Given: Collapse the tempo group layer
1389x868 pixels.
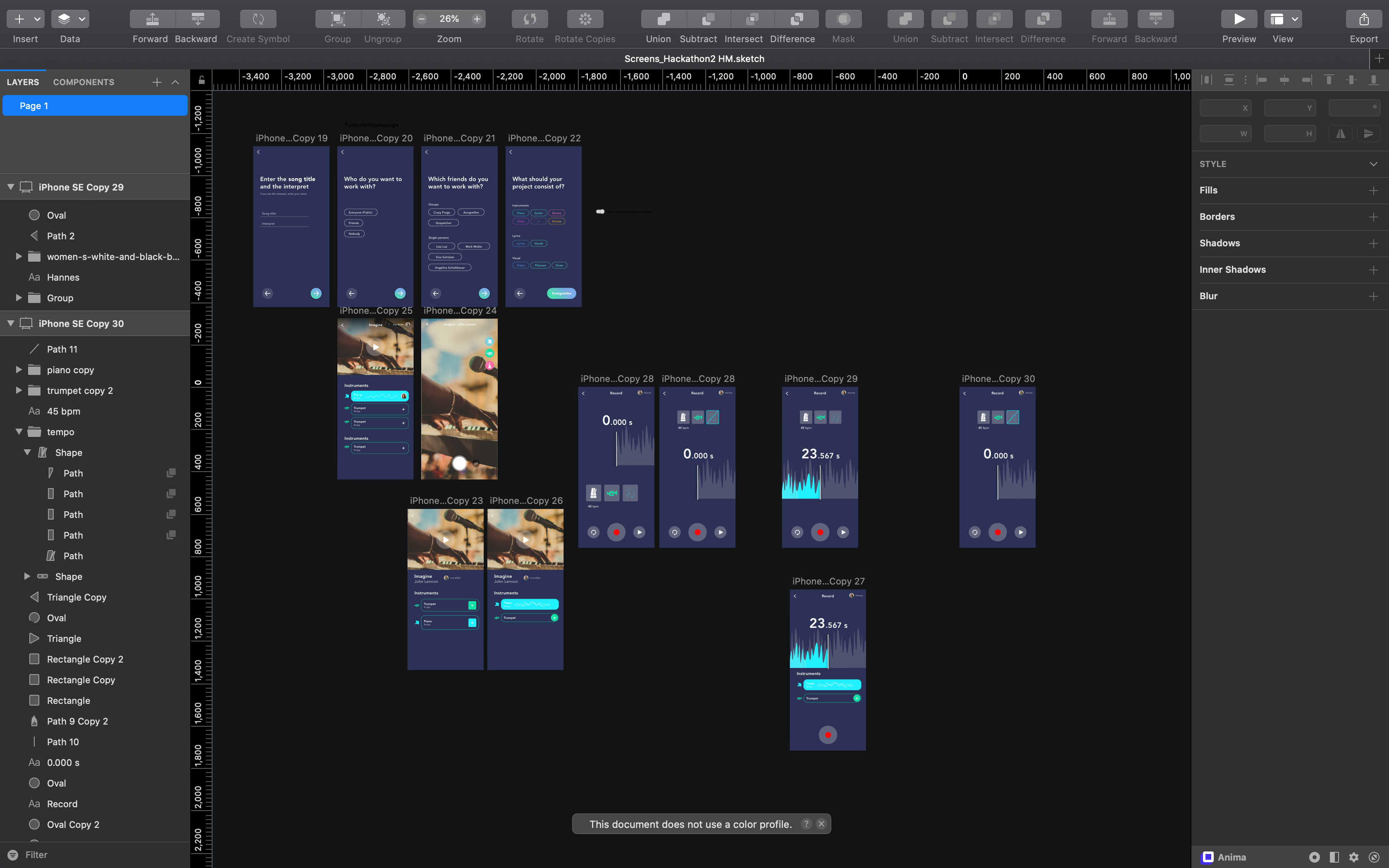Looking at the screenshot, I should pyautogui.click(x=19, y=432).
